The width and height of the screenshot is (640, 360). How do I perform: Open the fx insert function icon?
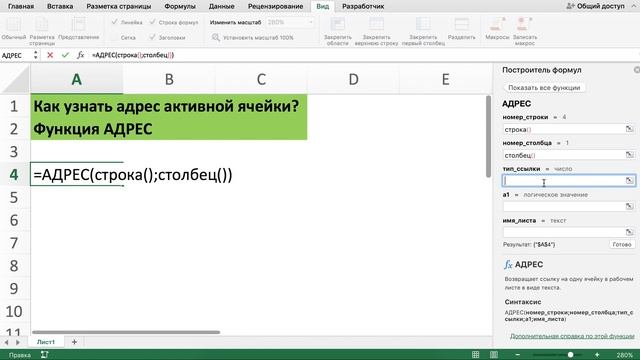(80, 55)
